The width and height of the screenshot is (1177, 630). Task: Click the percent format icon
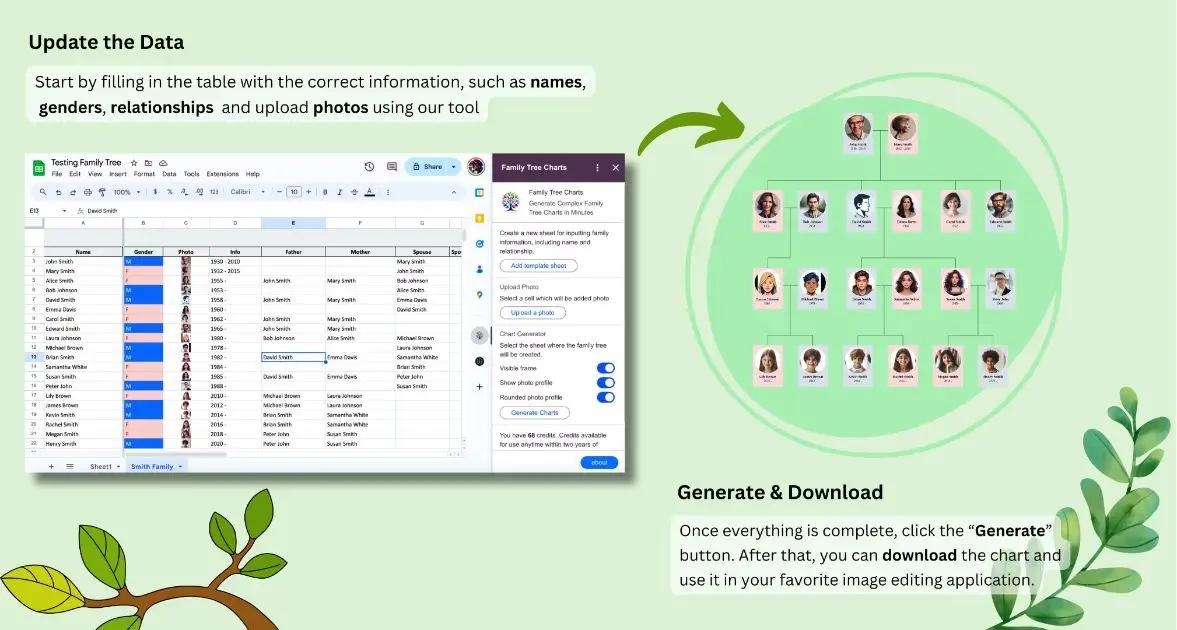pyautogui.click(x=170, y=191)
